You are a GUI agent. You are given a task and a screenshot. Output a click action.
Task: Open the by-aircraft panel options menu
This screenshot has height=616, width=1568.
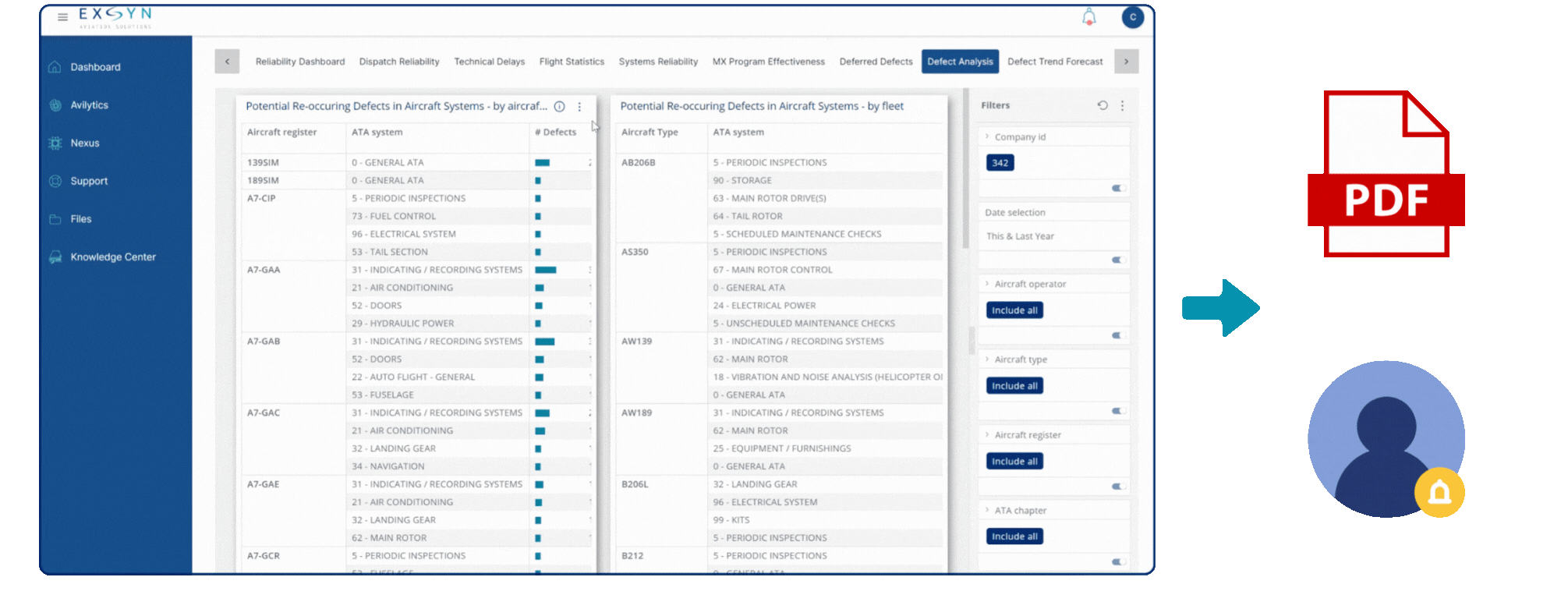point(579,107)
